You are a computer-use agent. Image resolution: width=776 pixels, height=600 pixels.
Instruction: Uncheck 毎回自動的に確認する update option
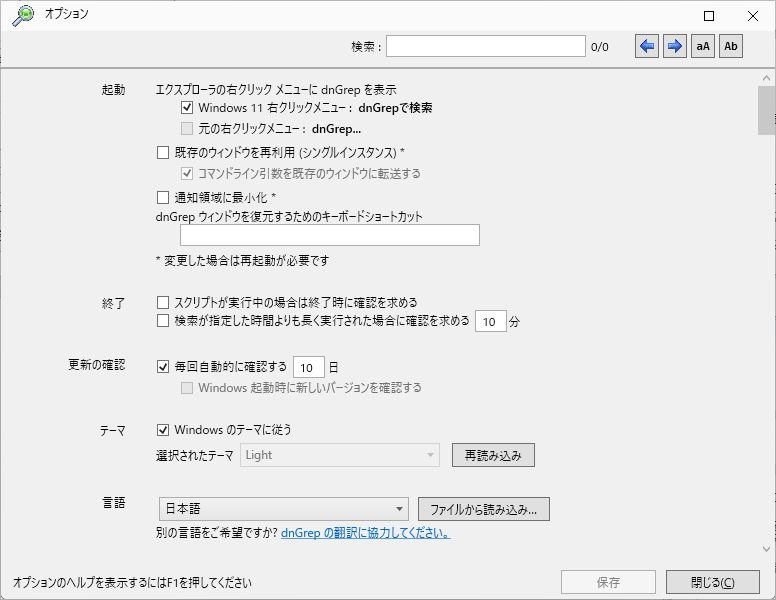pos(163,367)
